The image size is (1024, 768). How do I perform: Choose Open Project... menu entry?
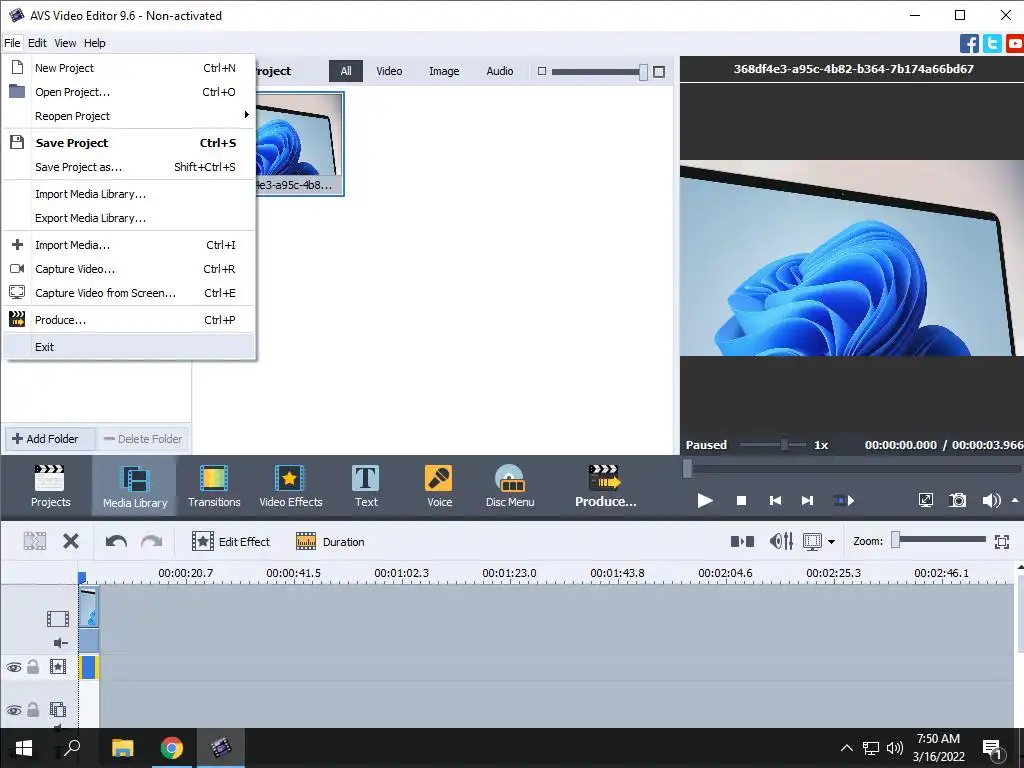[x=129, y=92]
